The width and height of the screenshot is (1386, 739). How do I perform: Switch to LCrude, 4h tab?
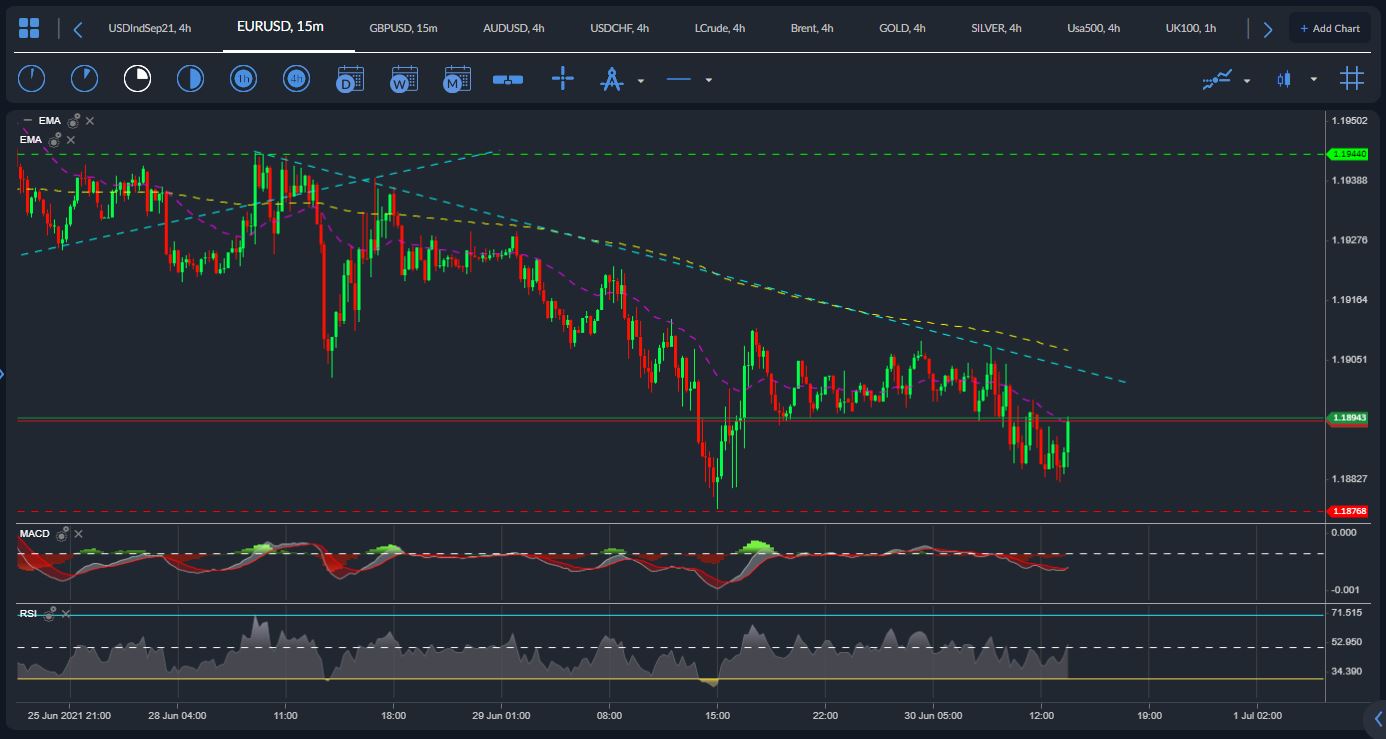720,28
